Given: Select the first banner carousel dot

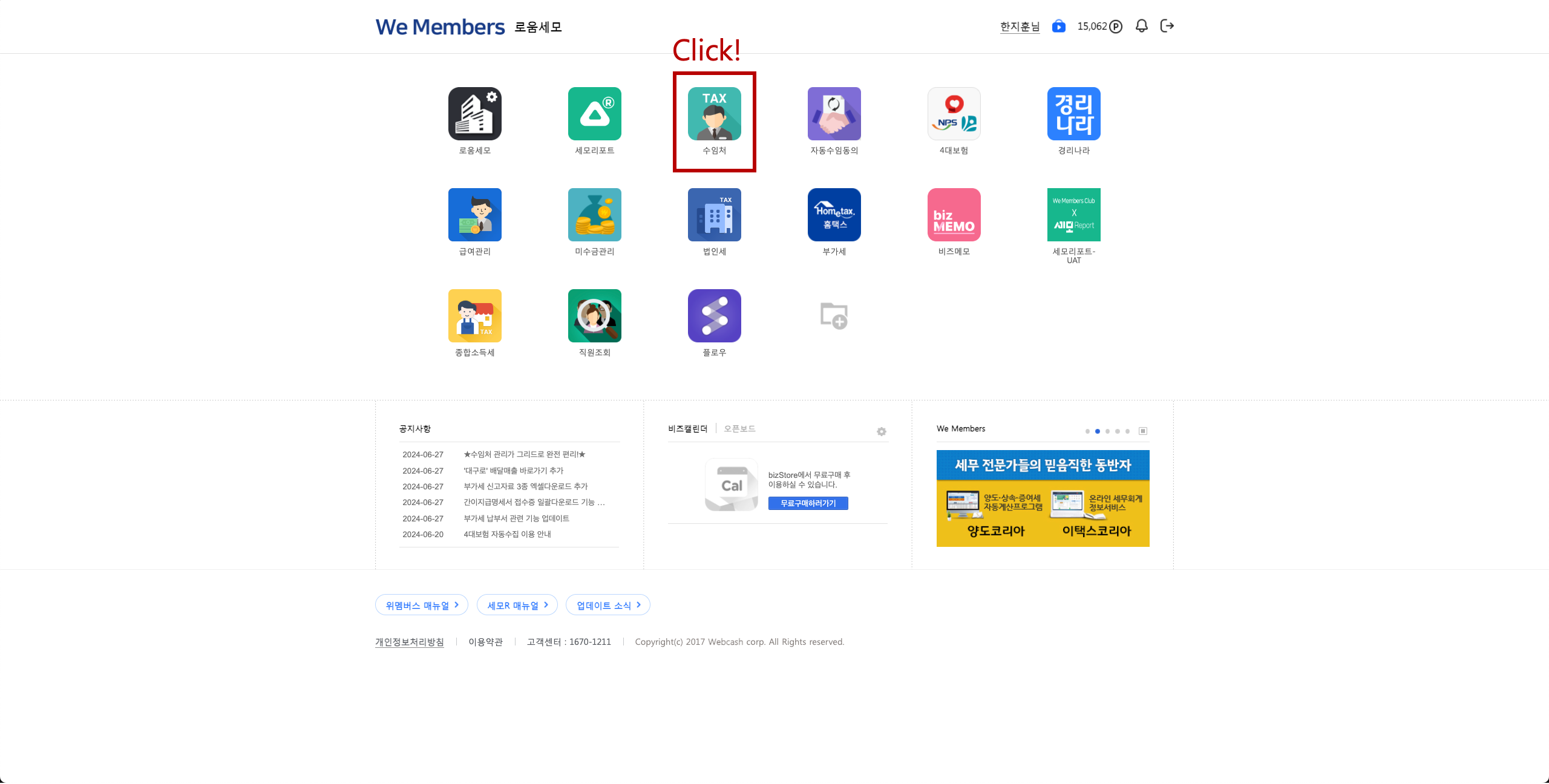Looking at the screenshot, I should 1087,431.
